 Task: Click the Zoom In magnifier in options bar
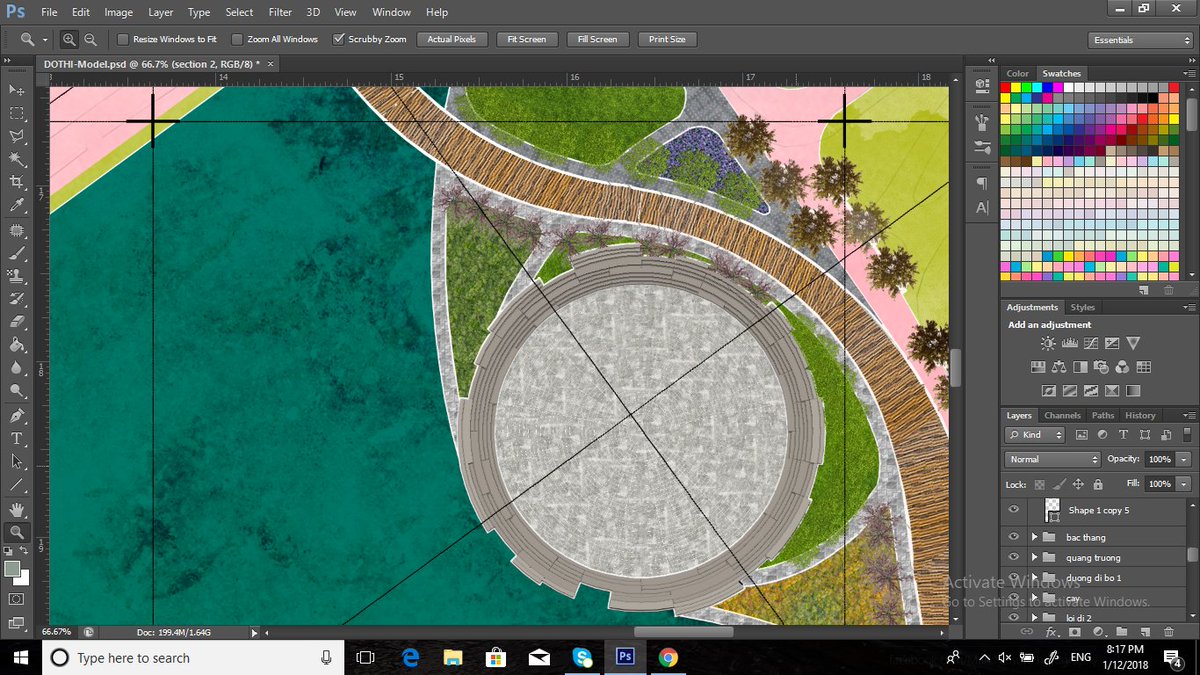coord(69,39)
